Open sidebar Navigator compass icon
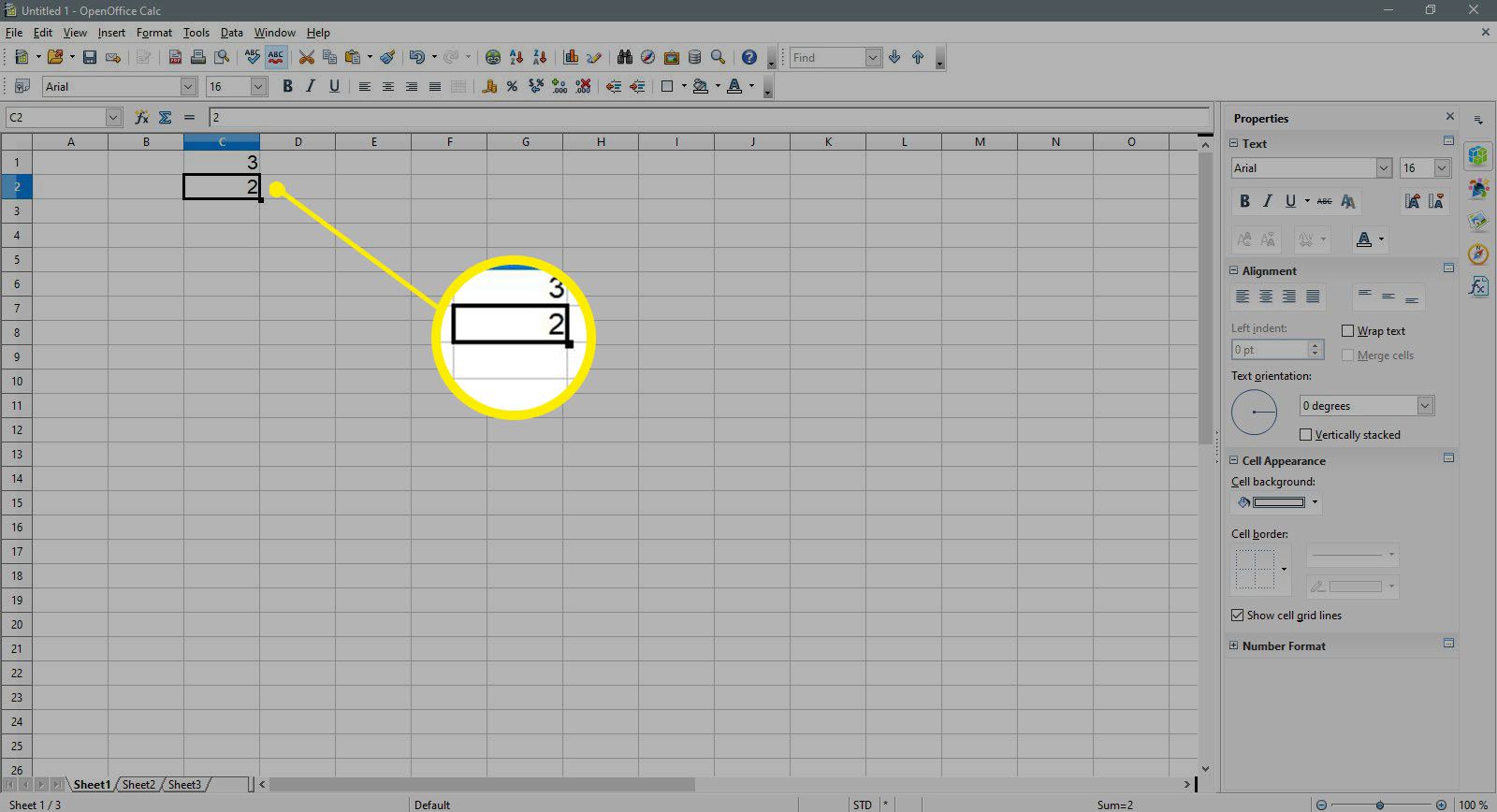This screenshot has width=1497, height=812. (1478, 254)
